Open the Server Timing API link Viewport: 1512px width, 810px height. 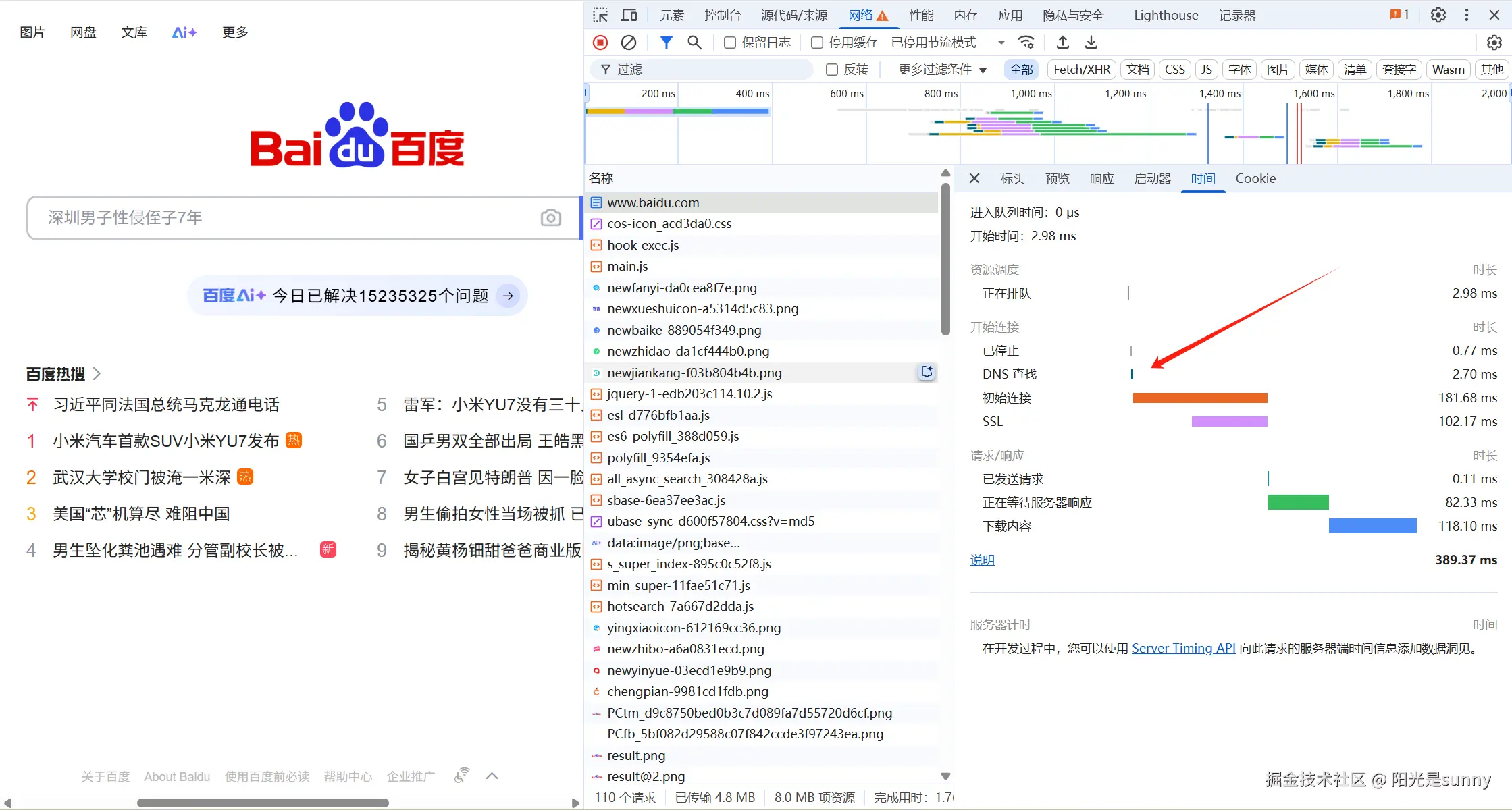(1183, 648)
